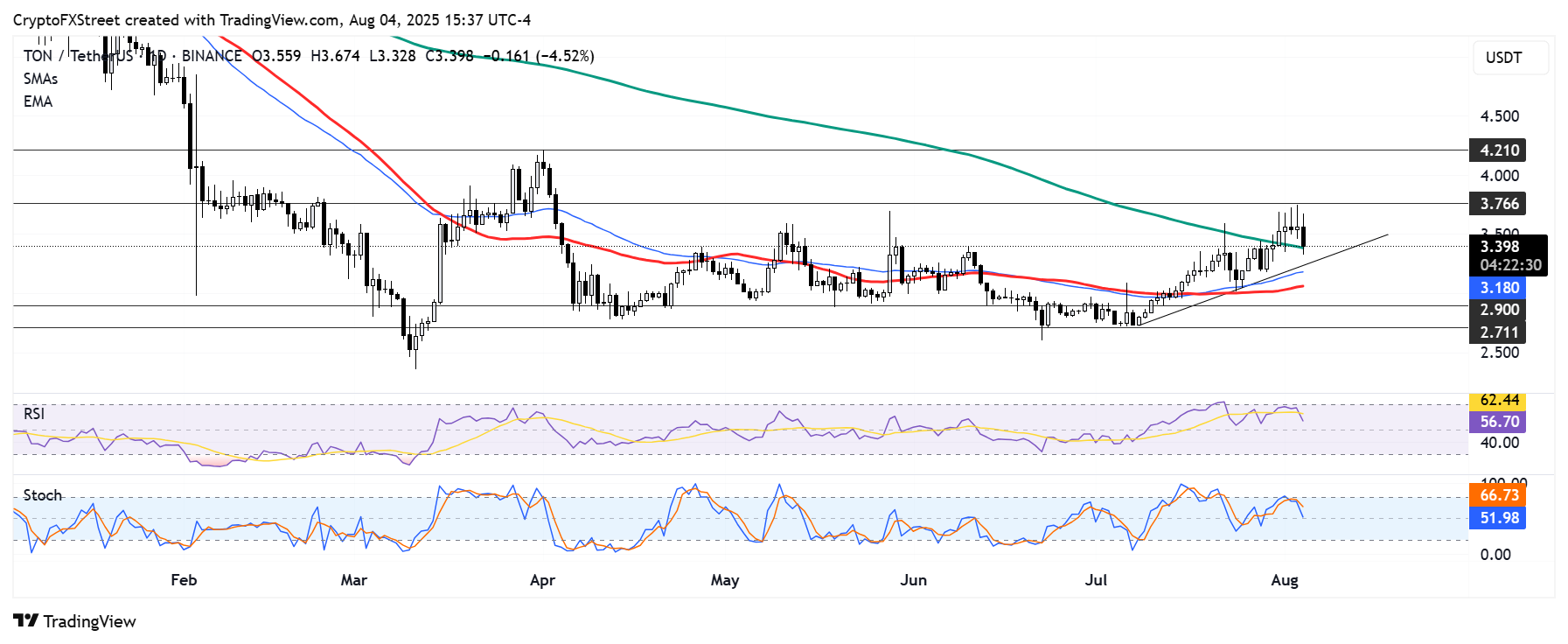Select the RSI pane label
The width and height of the screenshot is (1568, 644).
pos(33,414)
